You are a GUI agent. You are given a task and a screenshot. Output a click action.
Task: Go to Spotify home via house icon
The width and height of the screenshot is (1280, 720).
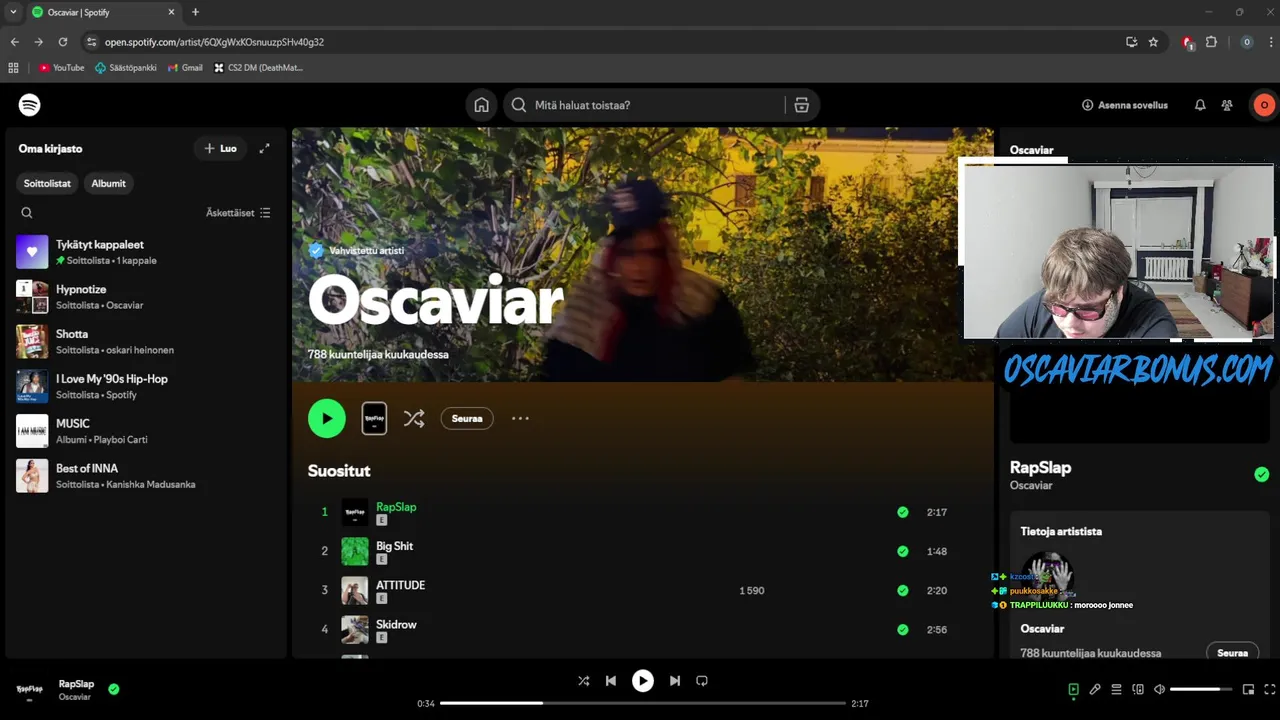coord(481,105)
